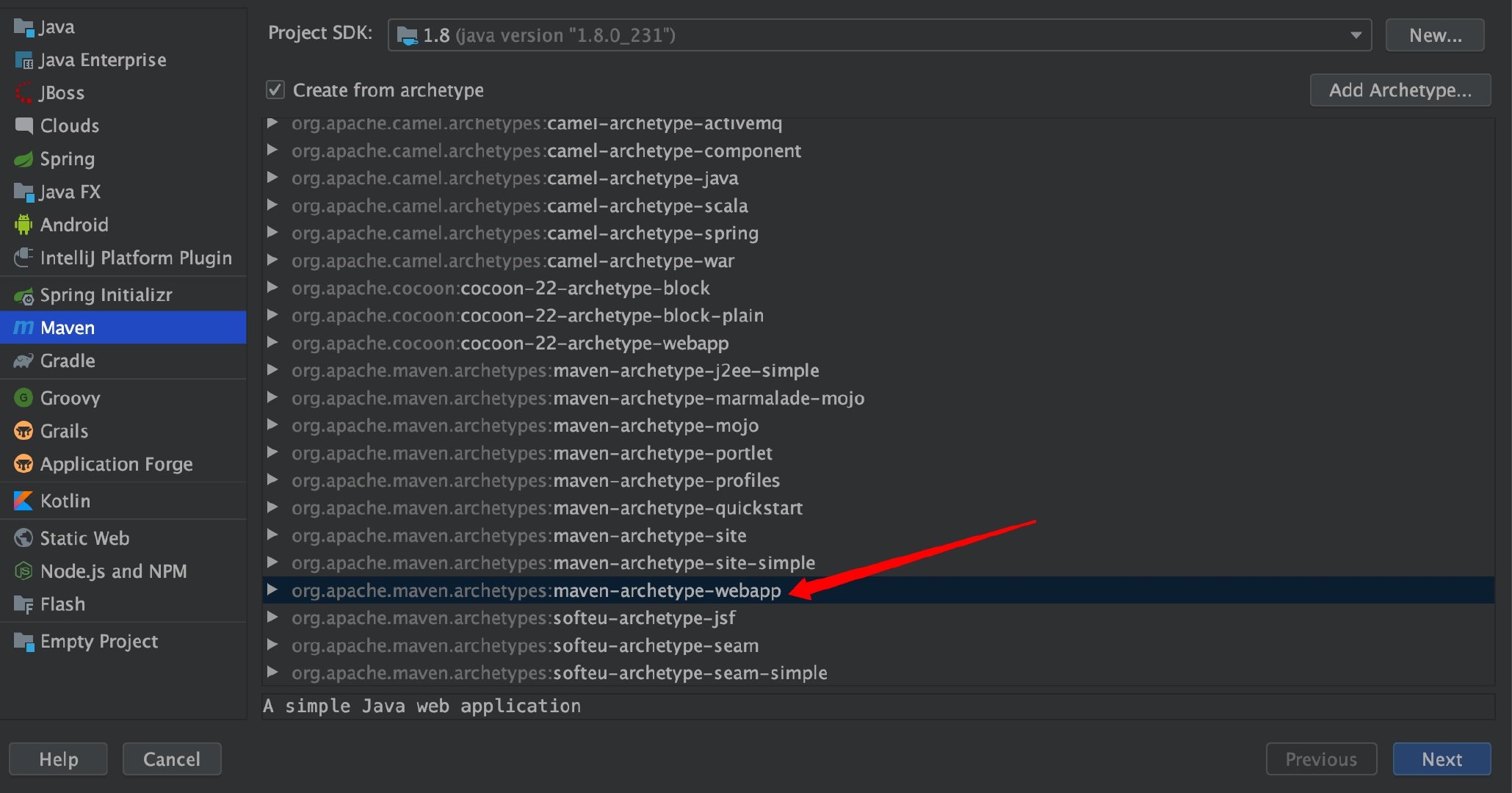The height and width of the screenshot is (793, 1512).
Task: Select the Clouds icon
Action: [23, 126]
